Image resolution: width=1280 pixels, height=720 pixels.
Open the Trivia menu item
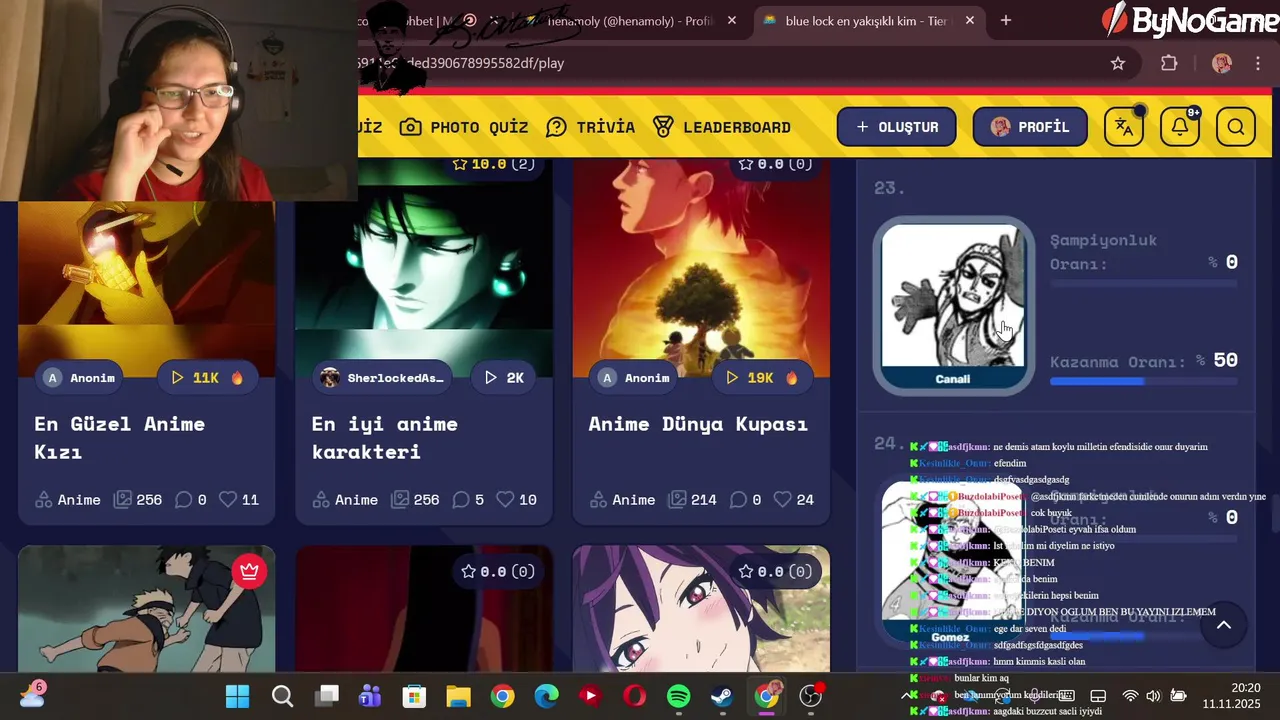tap(591, 127)
